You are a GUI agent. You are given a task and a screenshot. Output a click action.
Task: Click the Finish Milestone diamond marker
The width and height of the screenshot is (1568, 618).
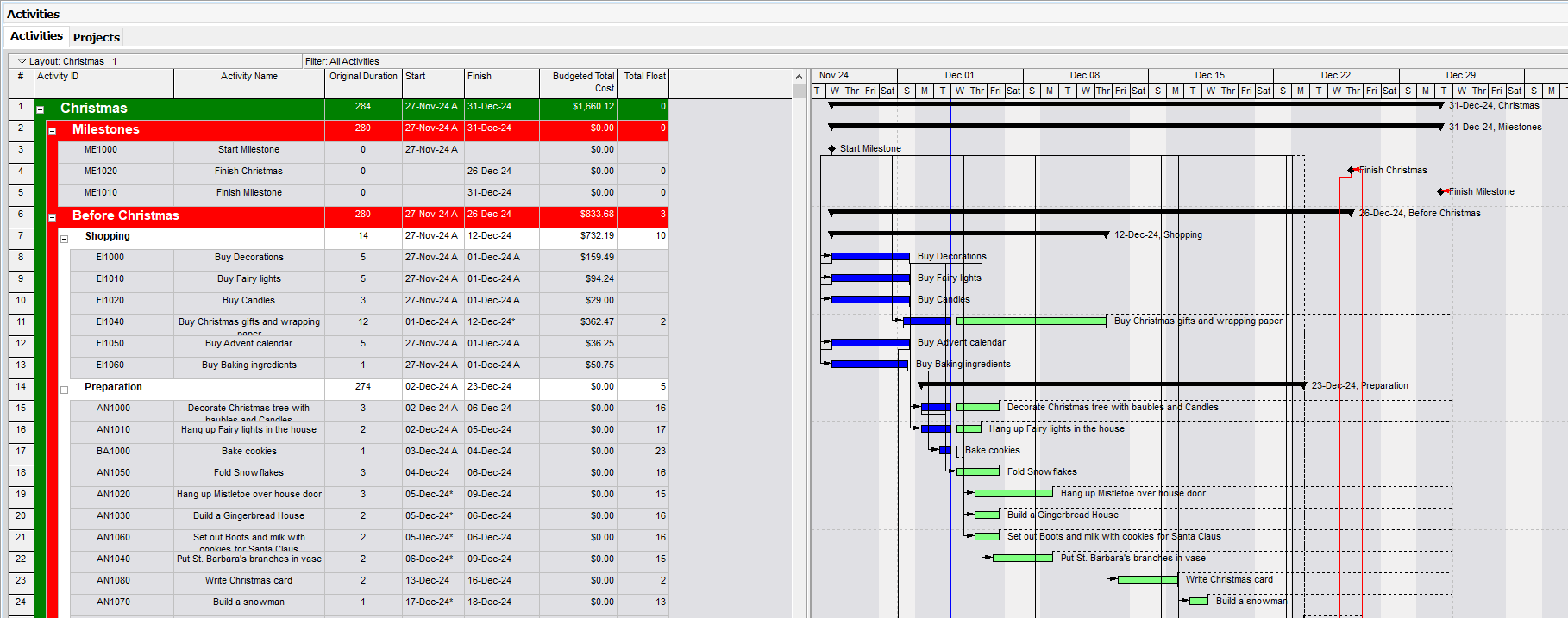coord(1441,192)
